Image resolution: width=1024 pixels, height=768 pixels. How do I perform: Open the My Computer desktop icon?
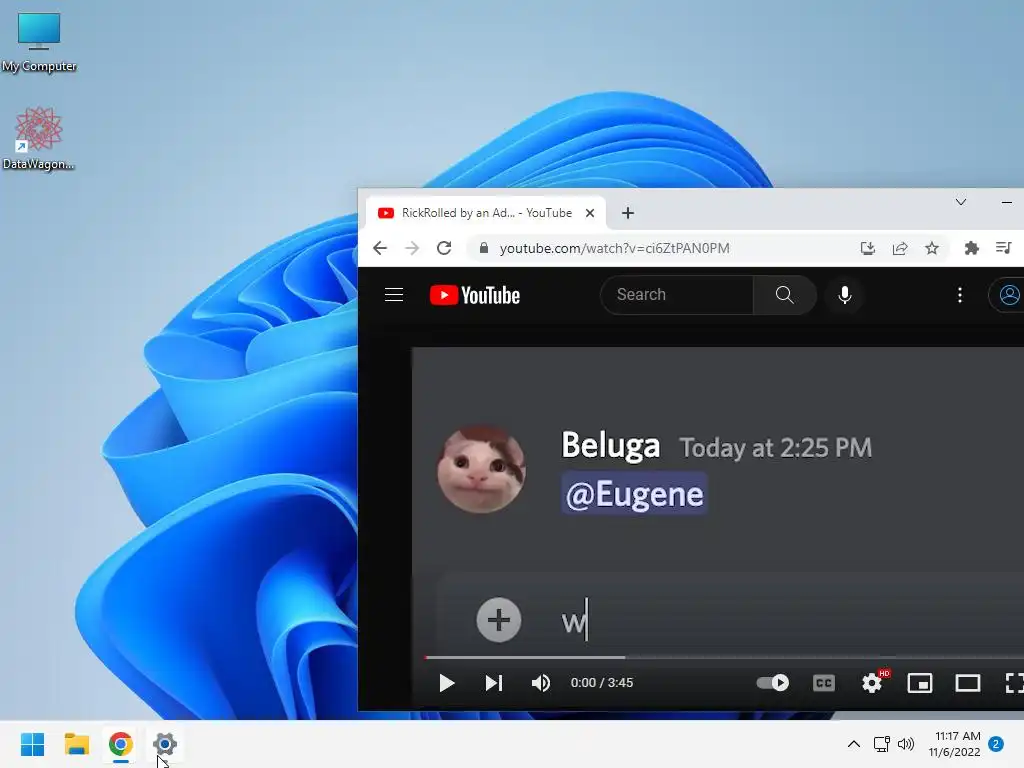click(39, 41)
